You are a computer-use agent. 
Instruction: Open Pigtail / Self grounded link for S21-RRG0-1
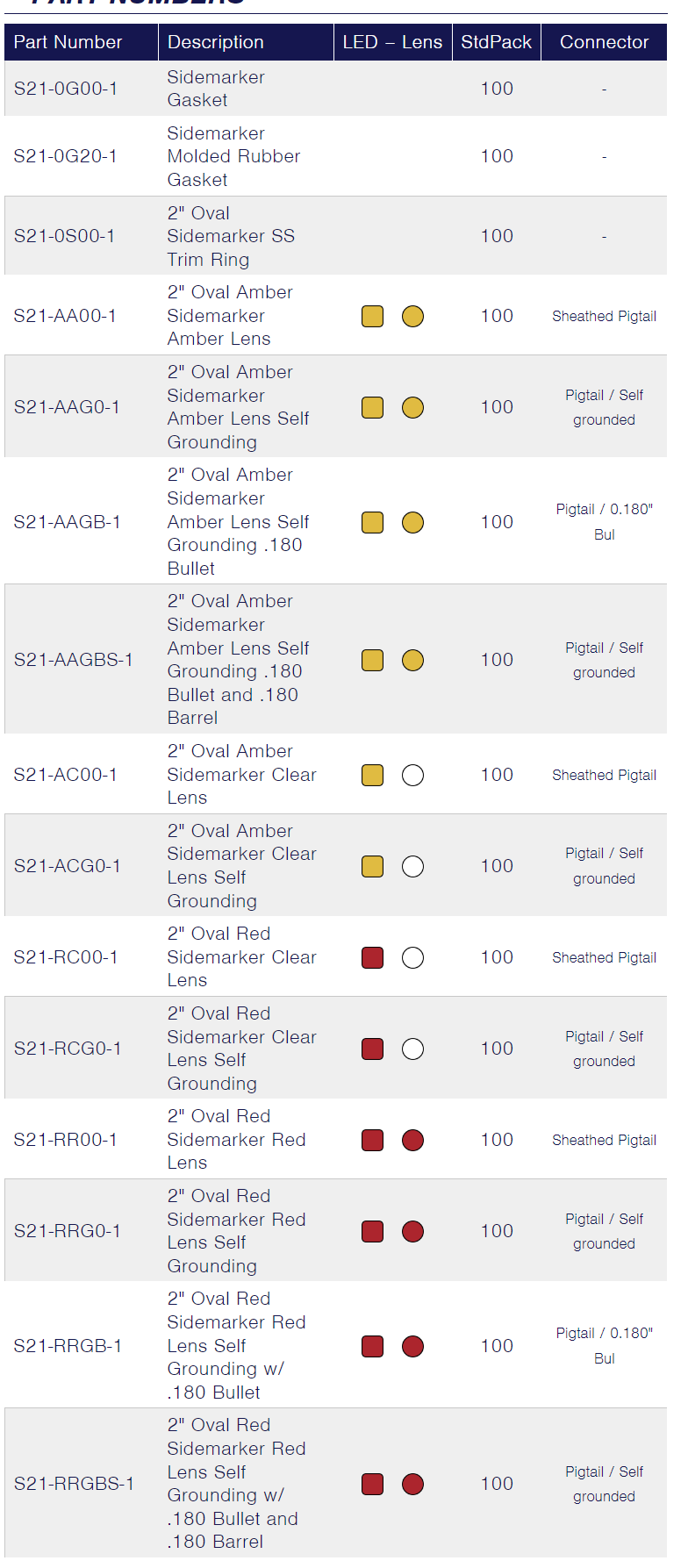604,1231
